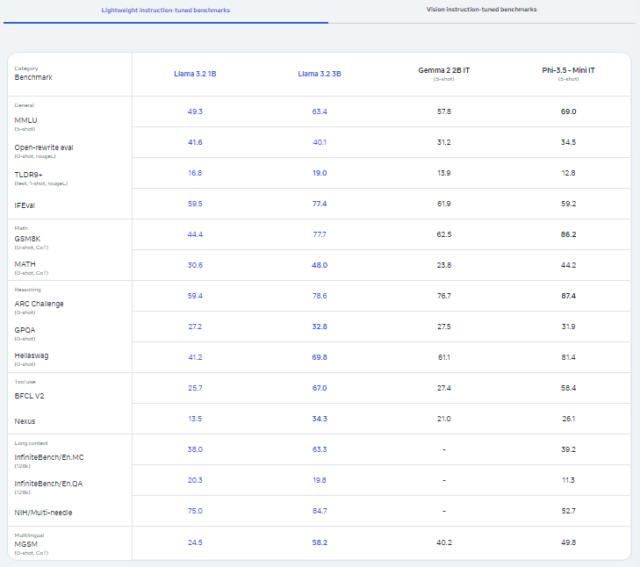Image resolution: width=640 pixels, height=567 pixels.
Task: Click IFEval score 61.9 for Gemma
Action: [x=444, y=204]
